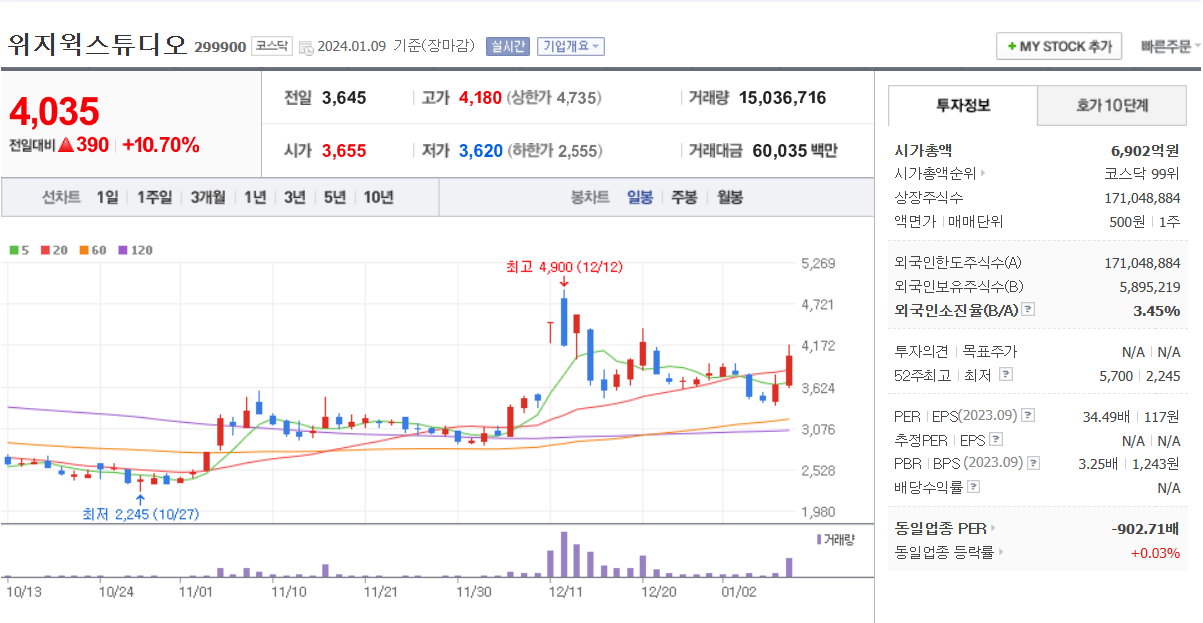Click help icon beside 배당수익률
Screen dimensions: 1203x623
coord(974,487)
